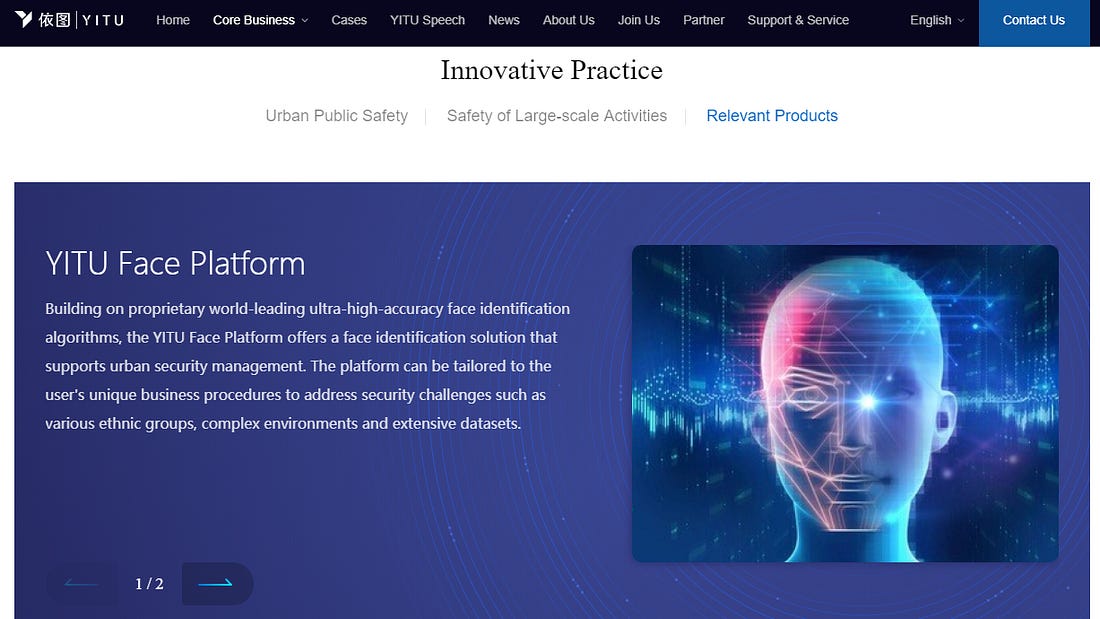Open the Home menu item
This screenshot has width=1100, height=619.
173,20
